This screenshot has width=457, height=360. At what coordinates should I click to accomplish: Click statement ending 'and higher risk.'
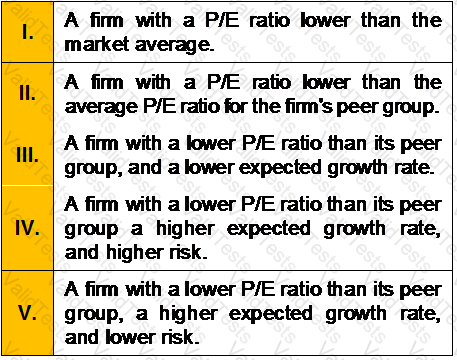[253, 228]
